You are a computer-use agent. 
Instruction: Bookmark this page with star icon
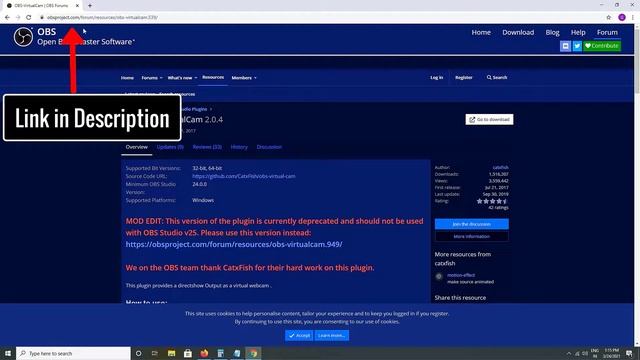609,18
